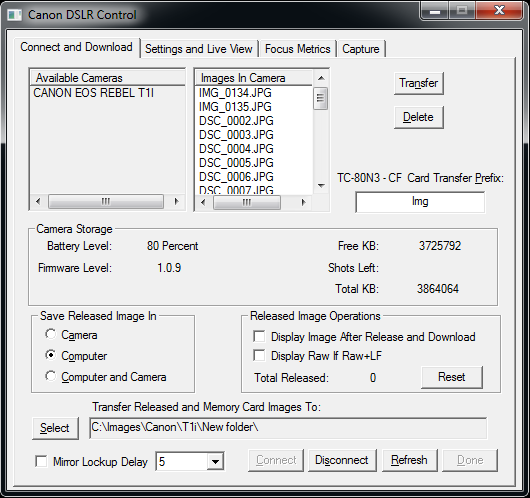Click DSC_0005.JPG in the list

236,163
